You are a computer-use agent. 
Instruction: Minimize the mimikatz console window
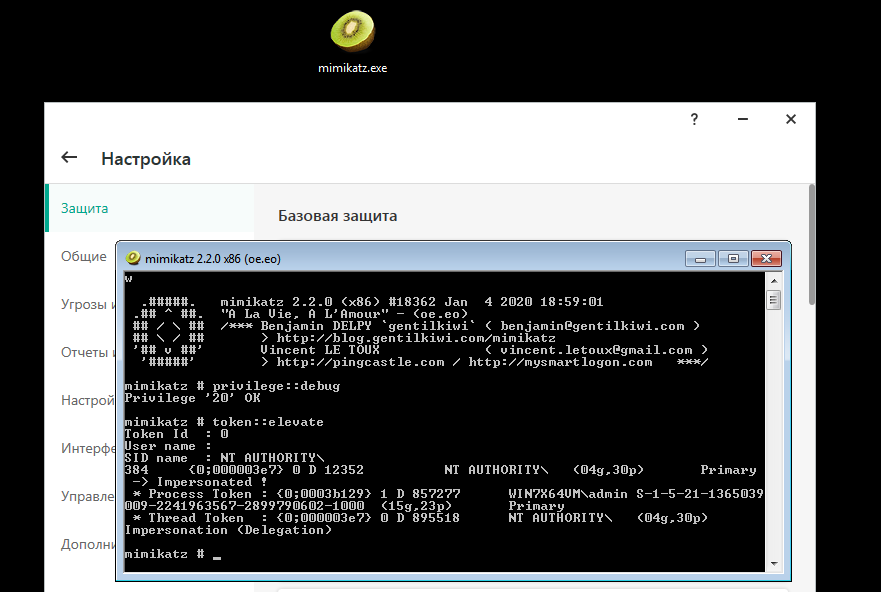point(700,258)
